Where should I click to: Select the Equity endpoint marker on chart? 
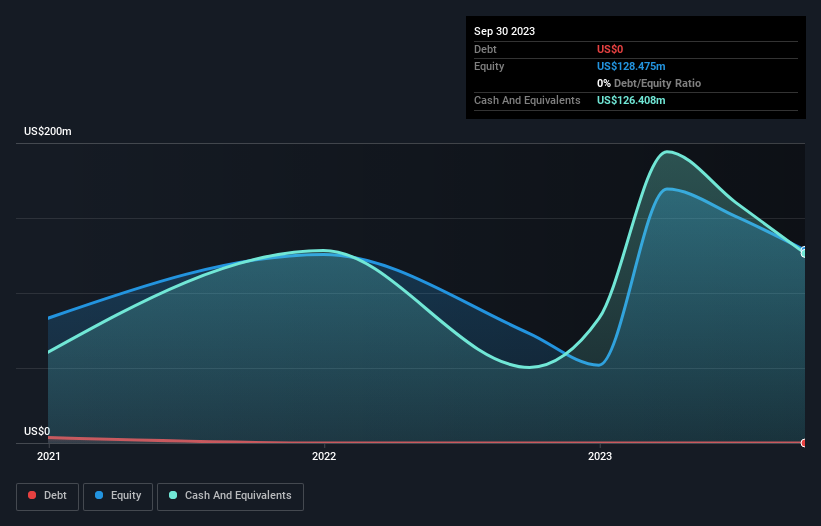(804, 252)
